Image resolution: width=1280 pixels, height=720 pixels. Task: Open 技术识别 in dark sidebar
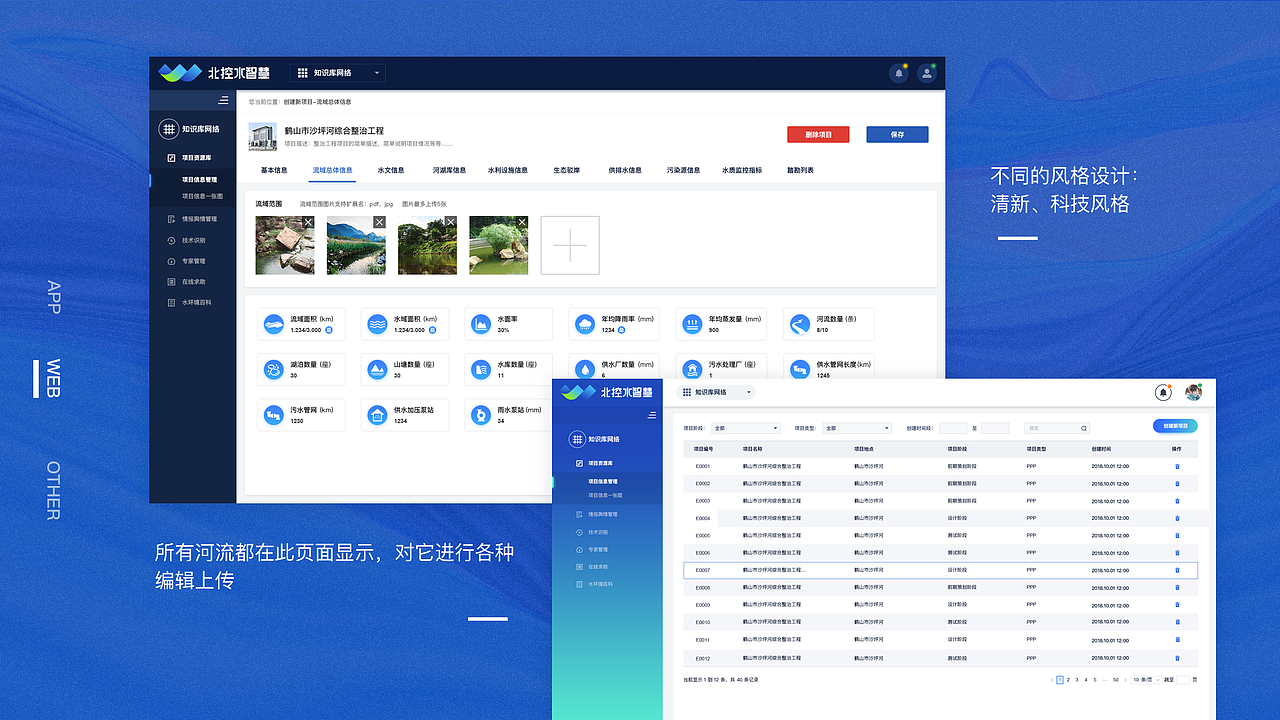(x=187, y=240)
